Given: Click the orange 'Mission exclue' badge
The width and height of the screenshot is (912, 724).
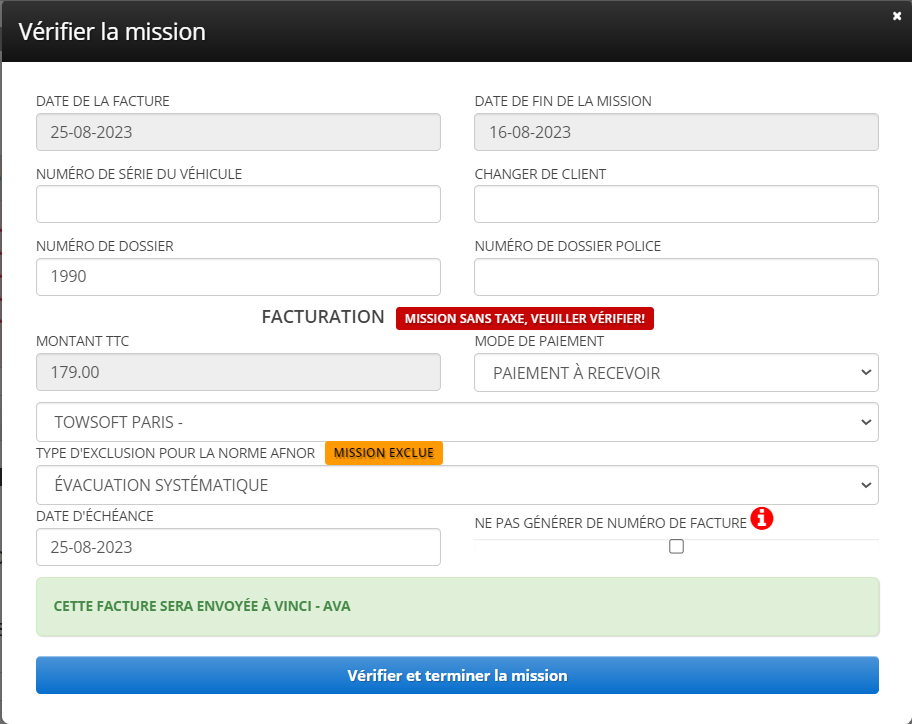Looking at the screenshot, I should [x=384, y=453].
